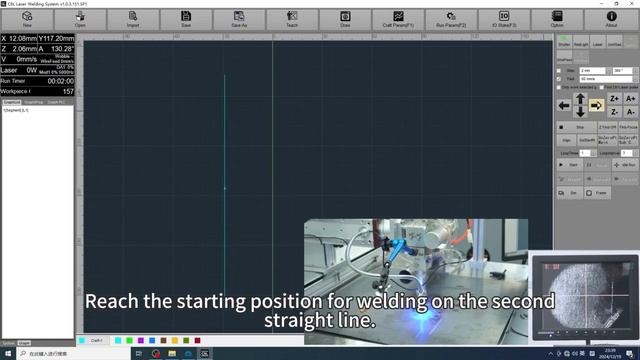Viewport: 640px width, 360px height.
Task: Rotate the A axis with A-
Action: (630, 112)
